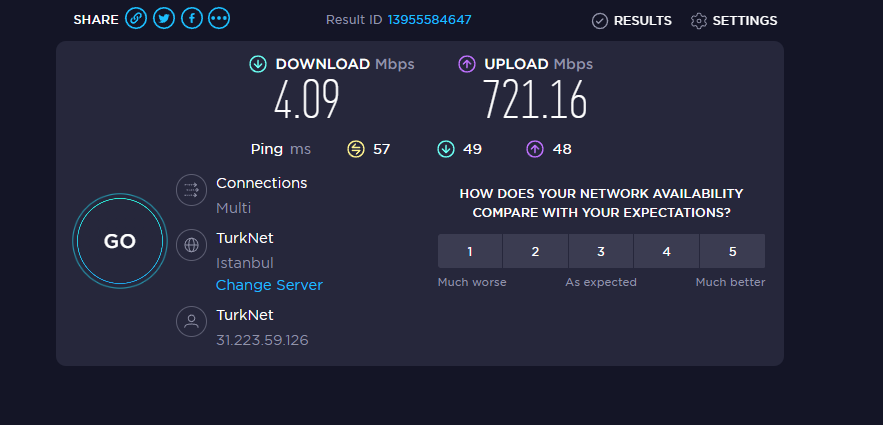
Task: Click the idle ping latency icon
Action: pos(356,149)
